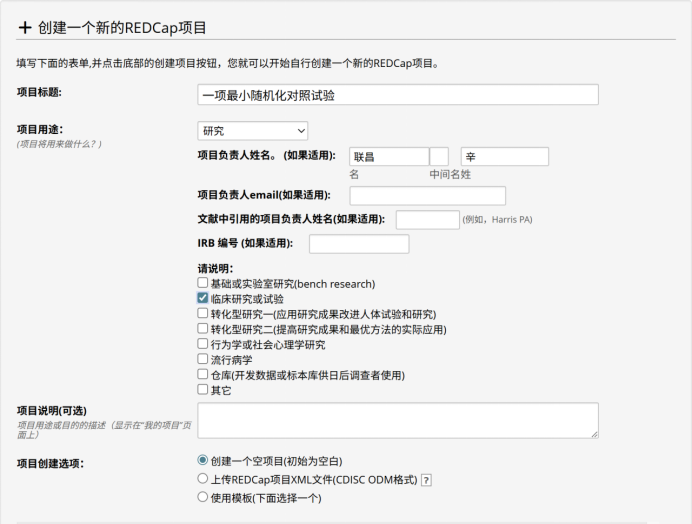Enable the 转化型研究二 checkbox

coord(203,328)
